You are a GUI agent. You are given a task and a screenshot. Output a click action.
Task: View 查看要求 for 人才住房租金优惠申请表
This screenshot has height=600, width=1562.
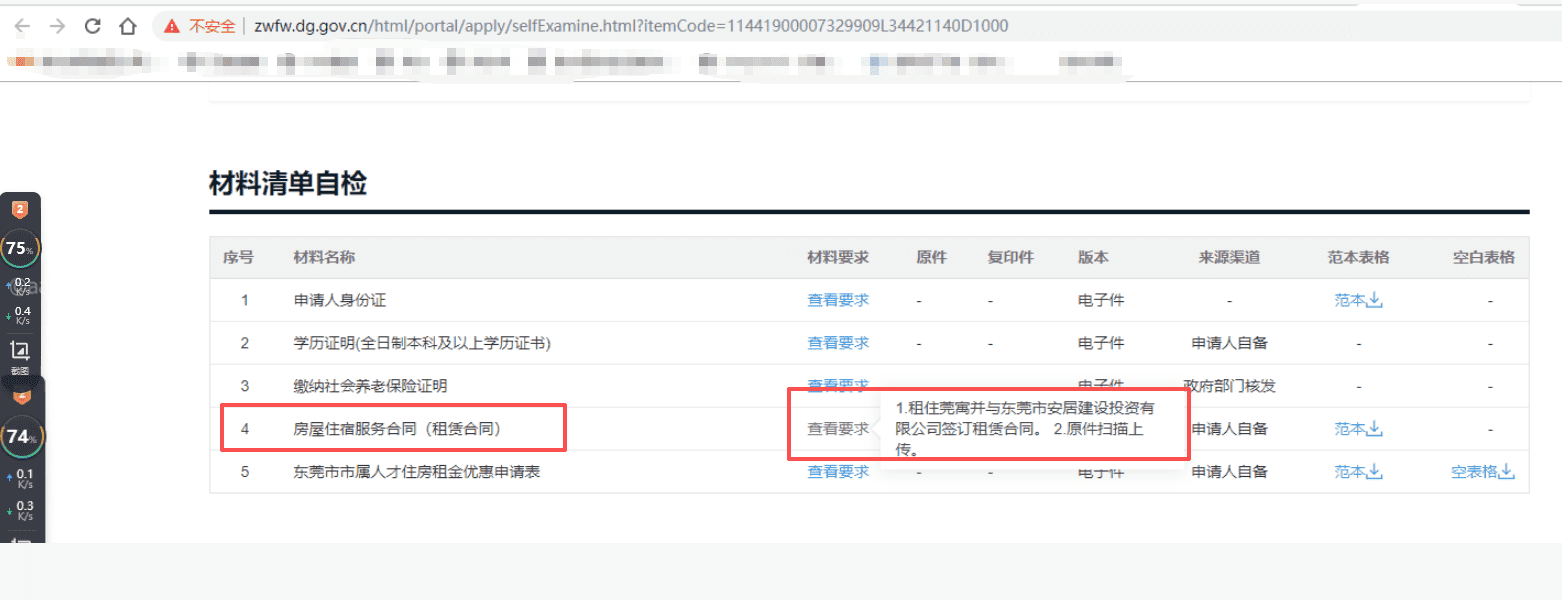tap(838, 472)
